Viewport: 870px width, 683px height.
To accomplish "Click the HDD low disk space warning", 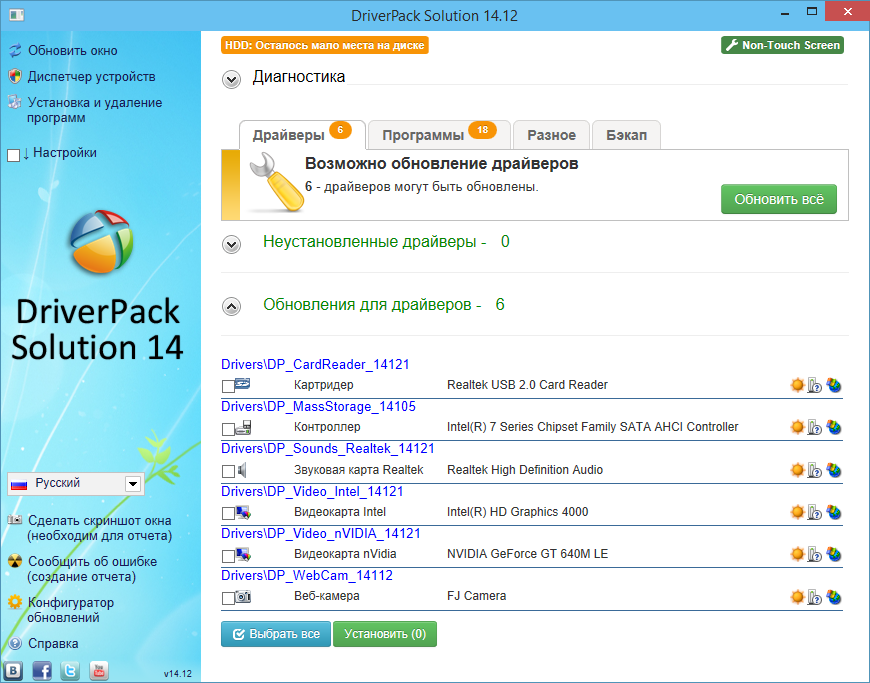I will (x=325, y=45).
